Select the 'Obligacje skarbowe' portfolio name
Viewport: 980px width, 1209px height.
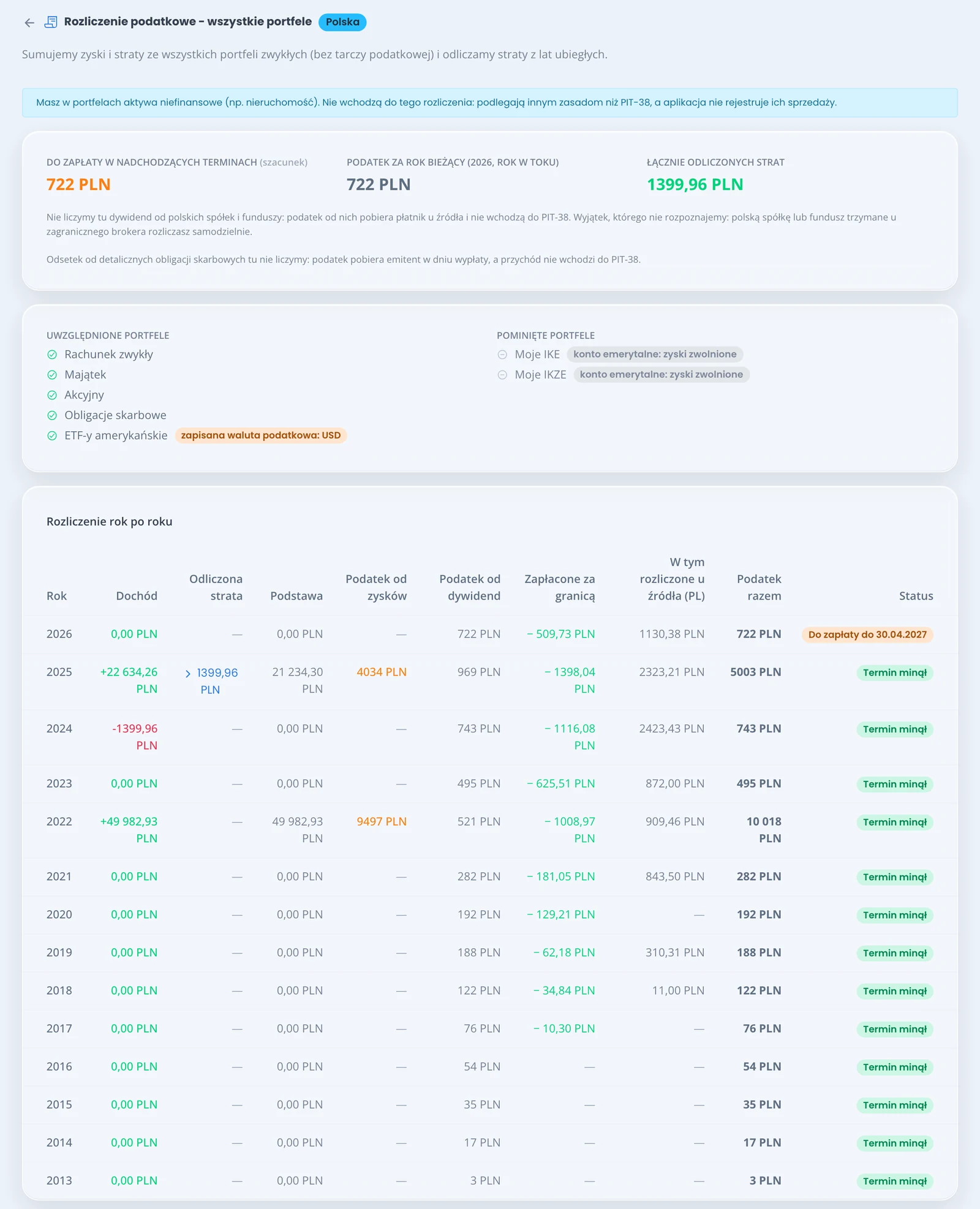pos(116,415)
